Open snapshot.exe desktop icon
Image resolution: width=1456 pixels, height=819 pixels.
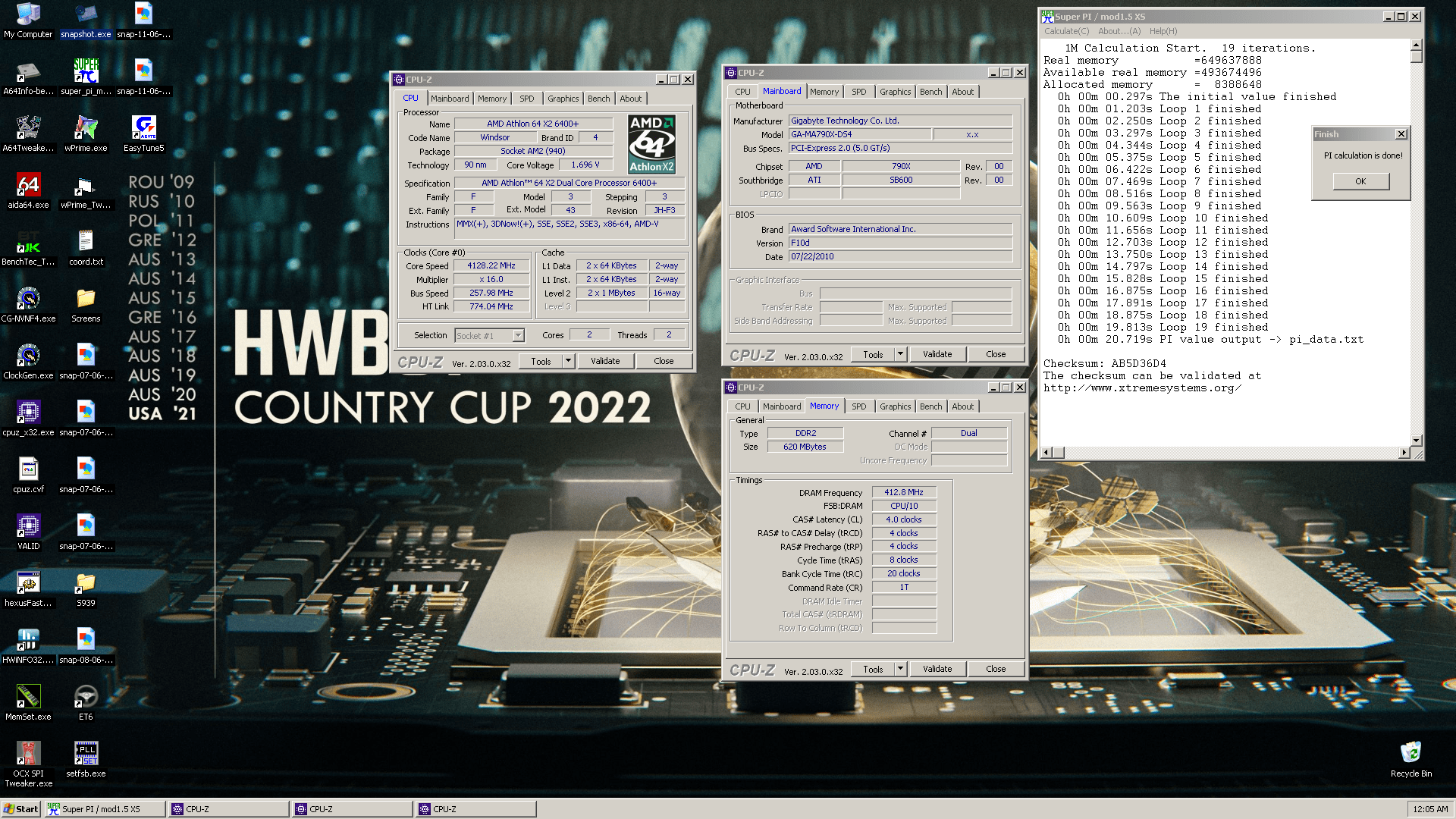point(86,20)
